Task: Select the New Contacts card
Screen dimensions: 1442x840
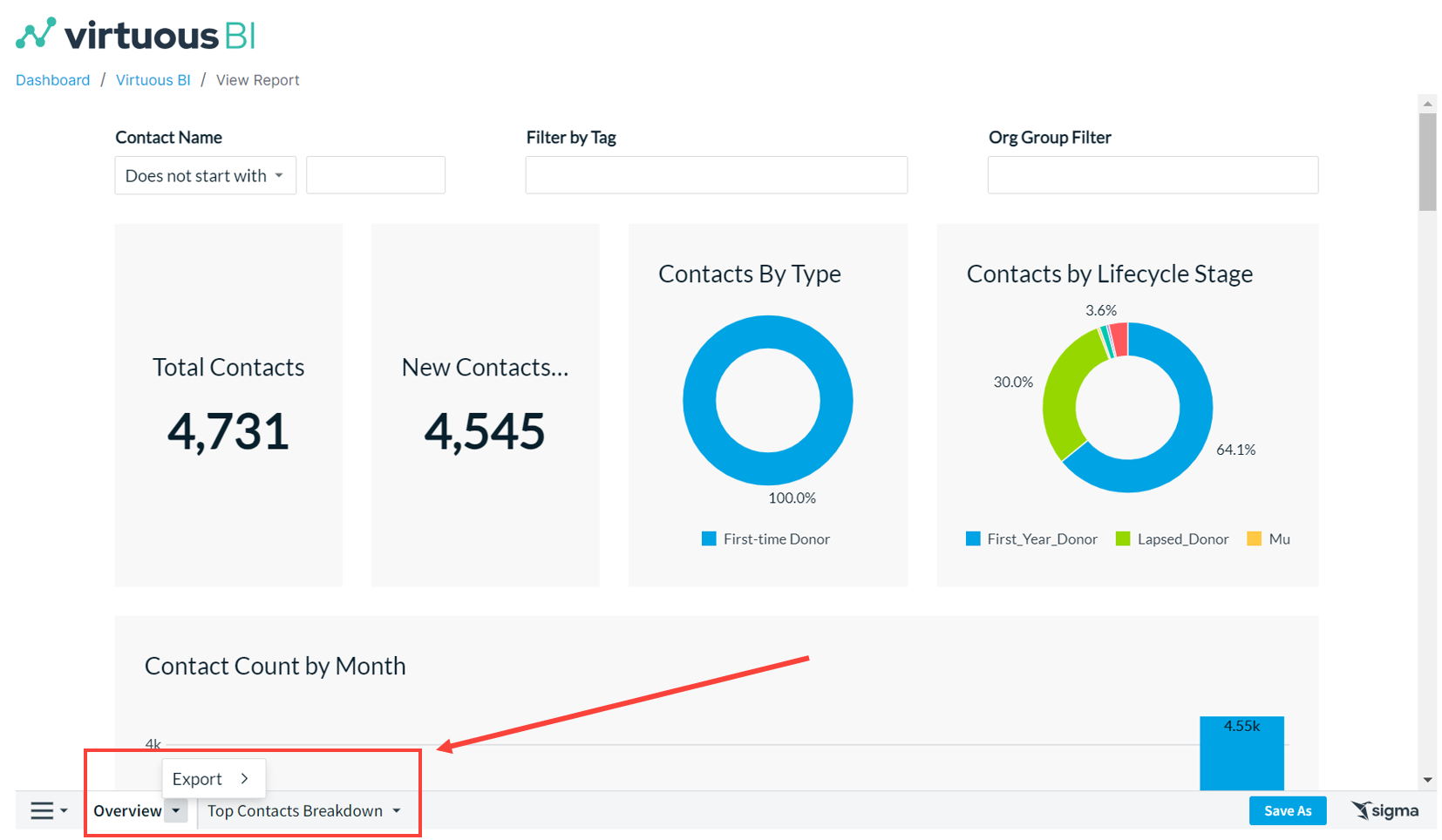Action: tap(485, 405)
